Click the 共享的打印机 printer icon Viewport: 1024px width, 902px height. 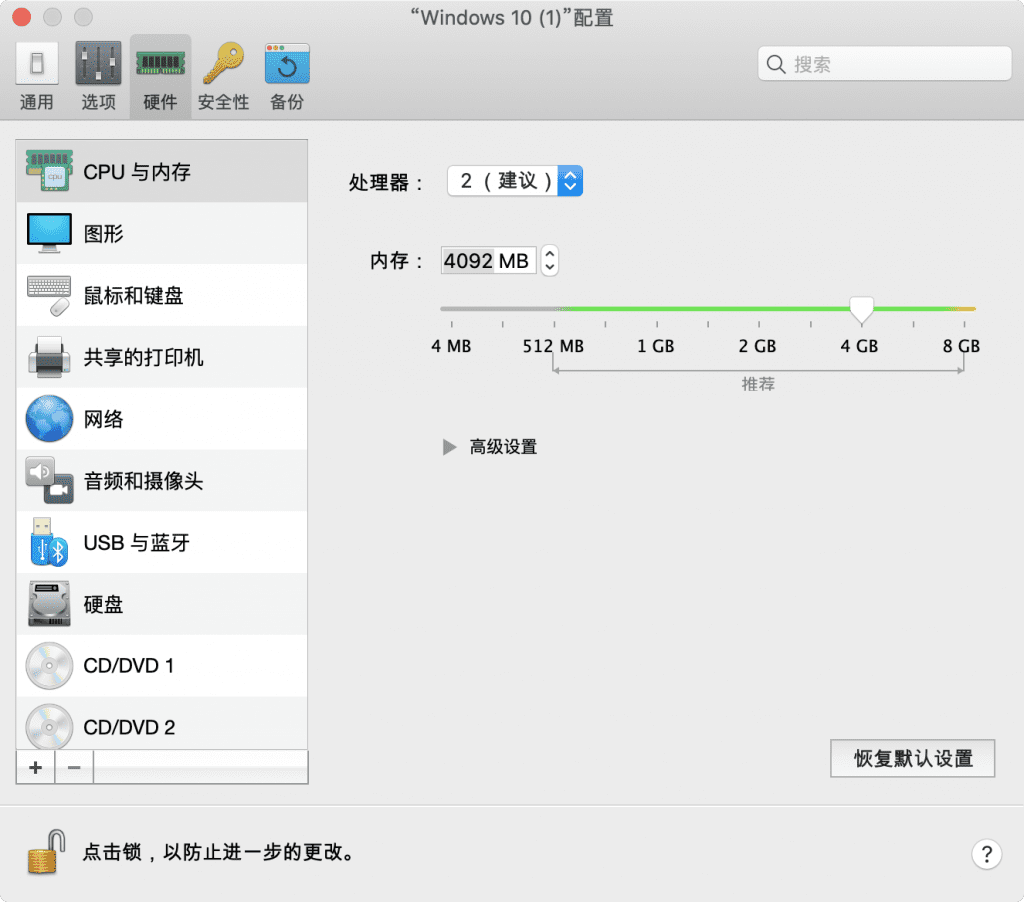click(x=48, y=356)
